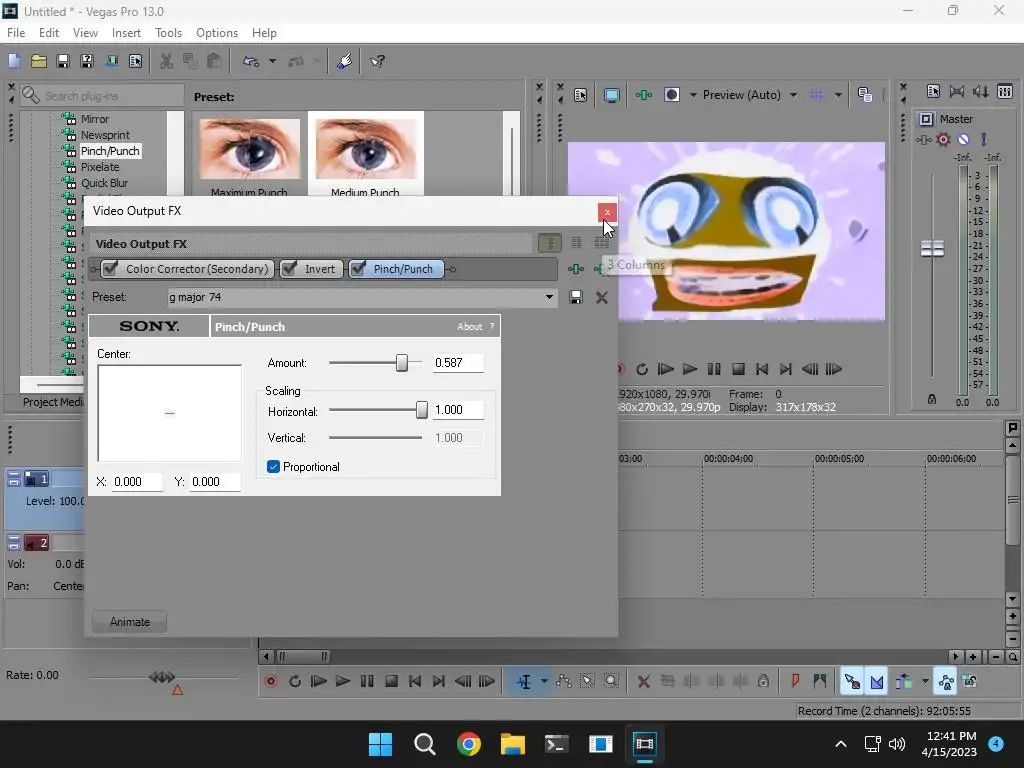
Task: Open preview Project Video Properties icon
Action: coord(581,95)
